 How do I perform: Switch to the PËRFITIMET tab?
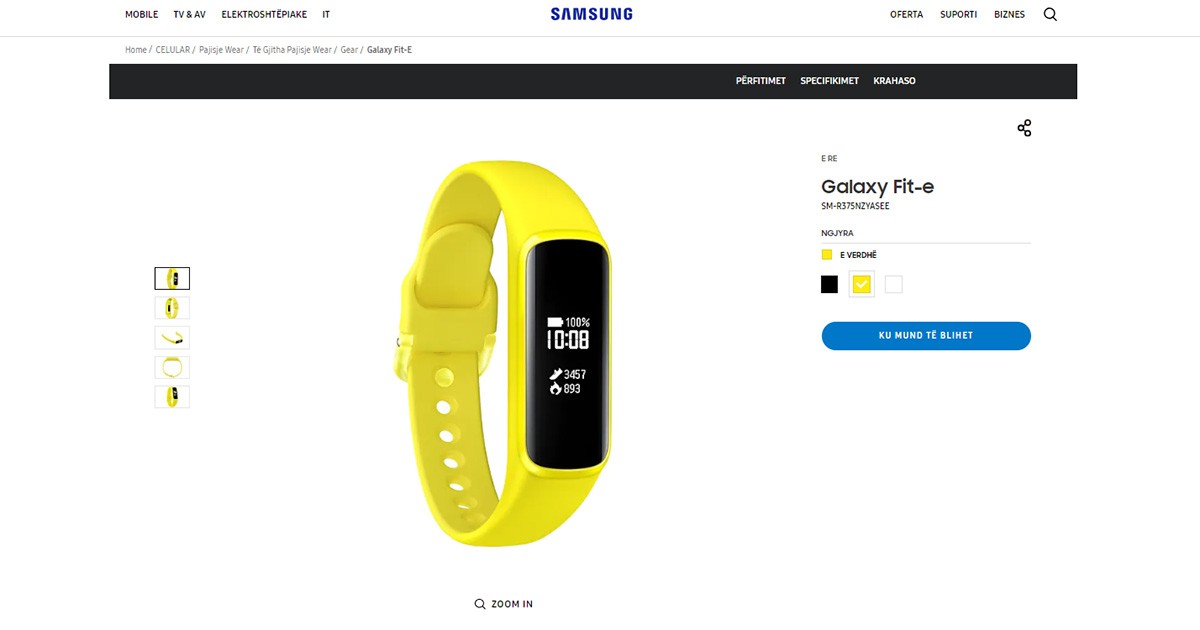tap(761, 81)
